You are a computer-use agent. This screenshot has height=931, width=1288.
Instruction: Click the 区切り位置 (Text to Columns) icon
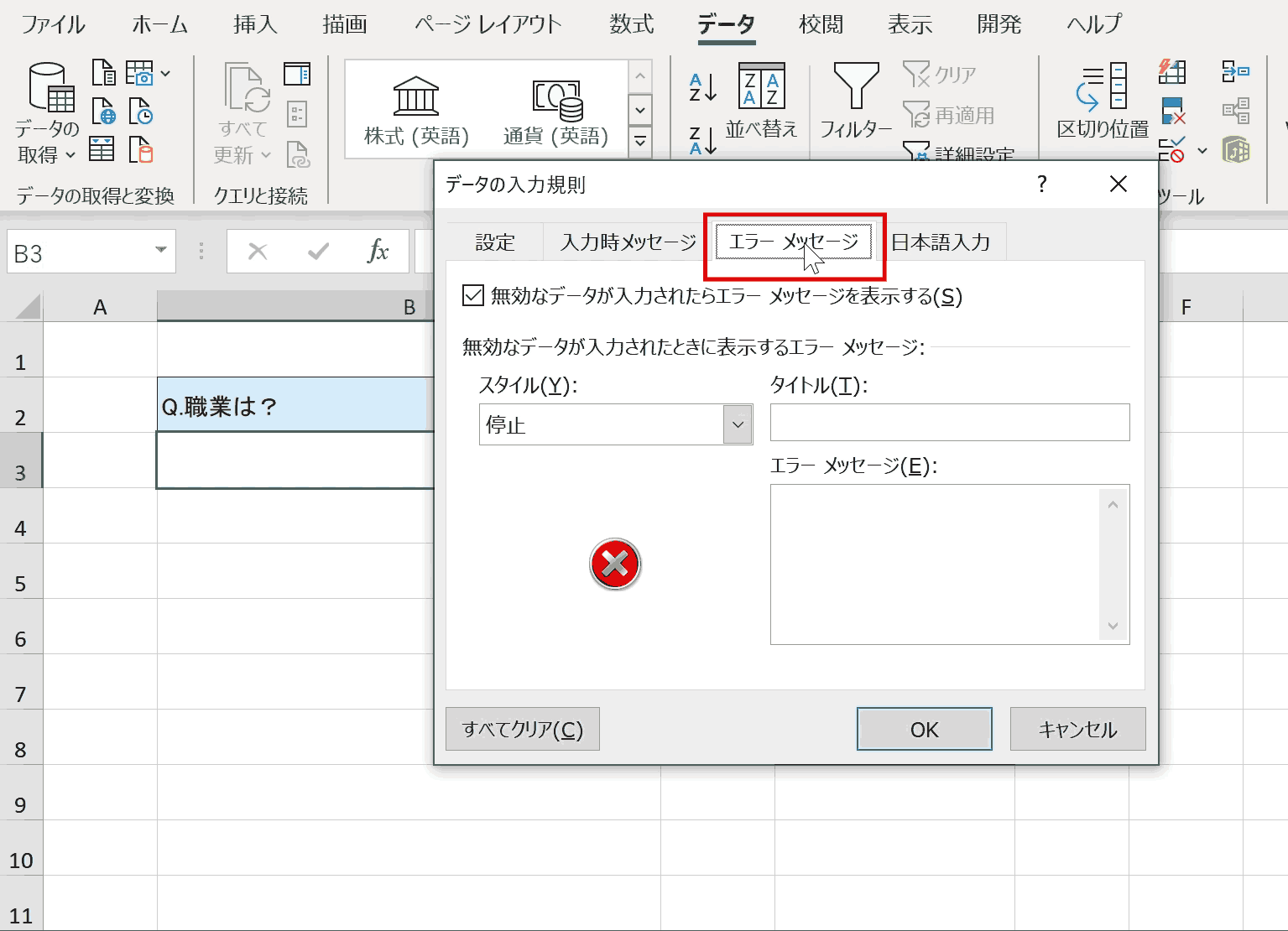coord(1103,101)
